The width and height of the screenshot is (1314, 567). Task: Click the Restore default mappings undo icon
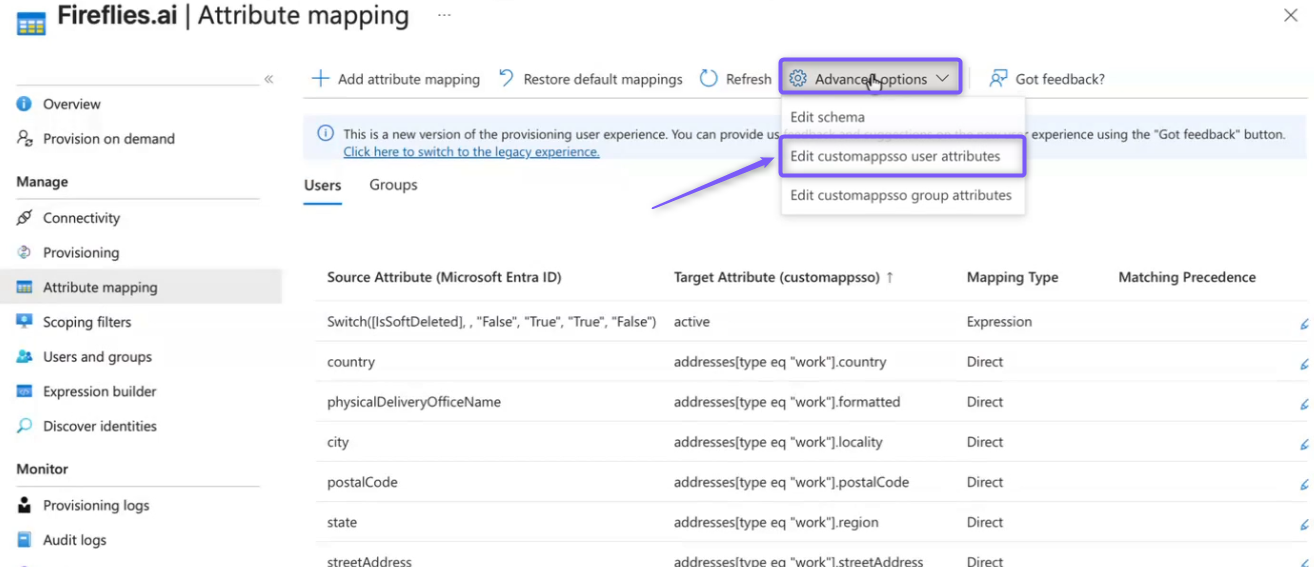tap(506, 78)
